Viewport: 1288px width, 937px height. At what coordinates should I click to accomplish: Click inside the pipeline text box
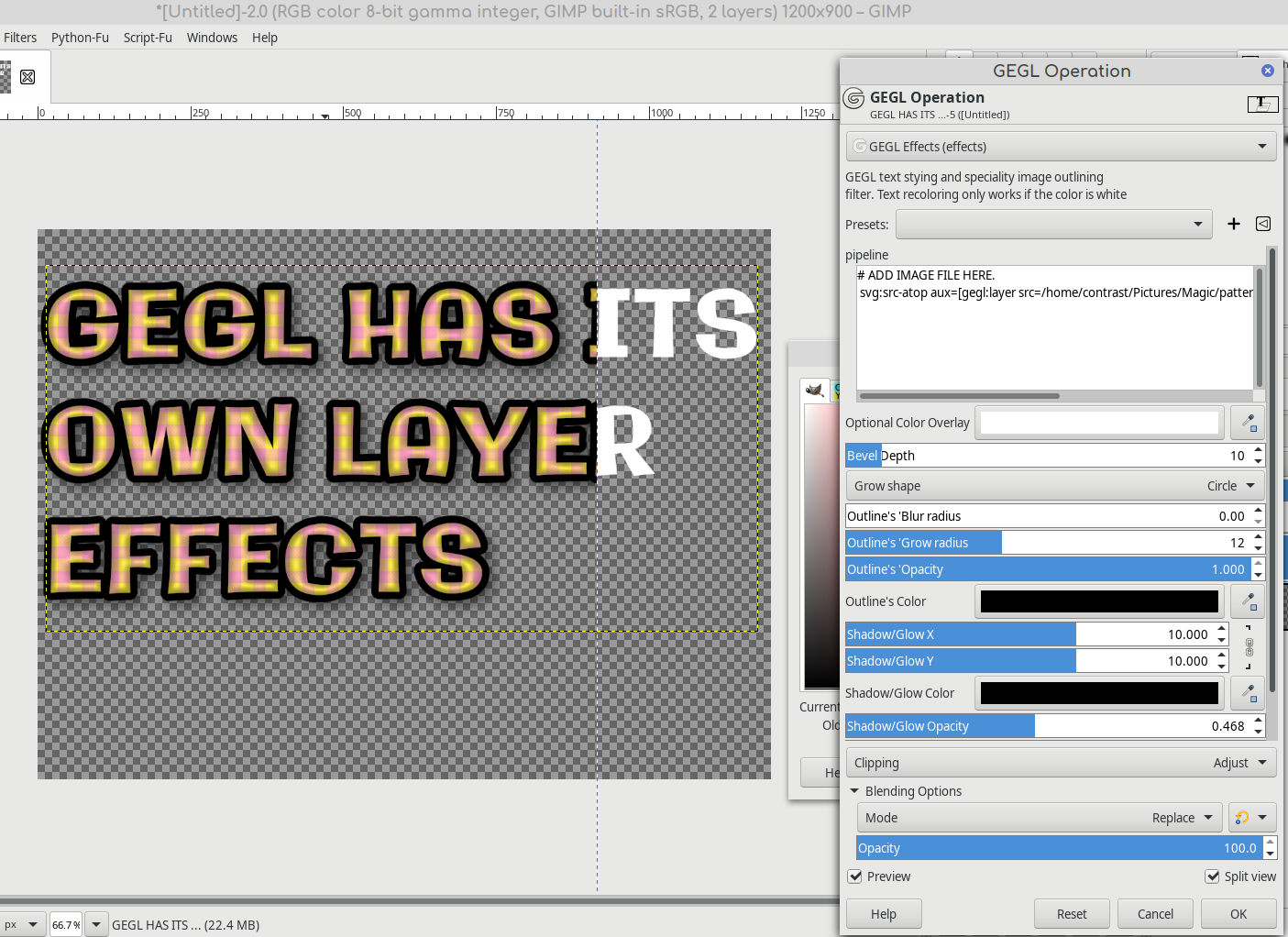(x=1054, y=327)
